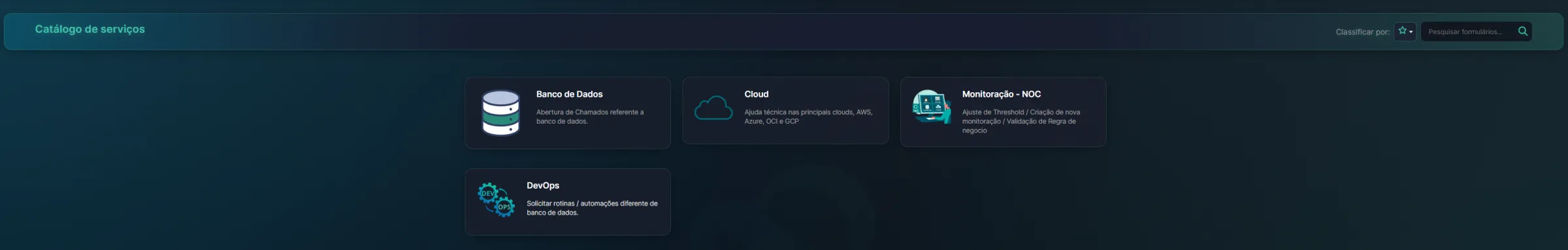Click the Classificar por label
The height and width of the screenshot is (250, 1568).
[1363, 31]
